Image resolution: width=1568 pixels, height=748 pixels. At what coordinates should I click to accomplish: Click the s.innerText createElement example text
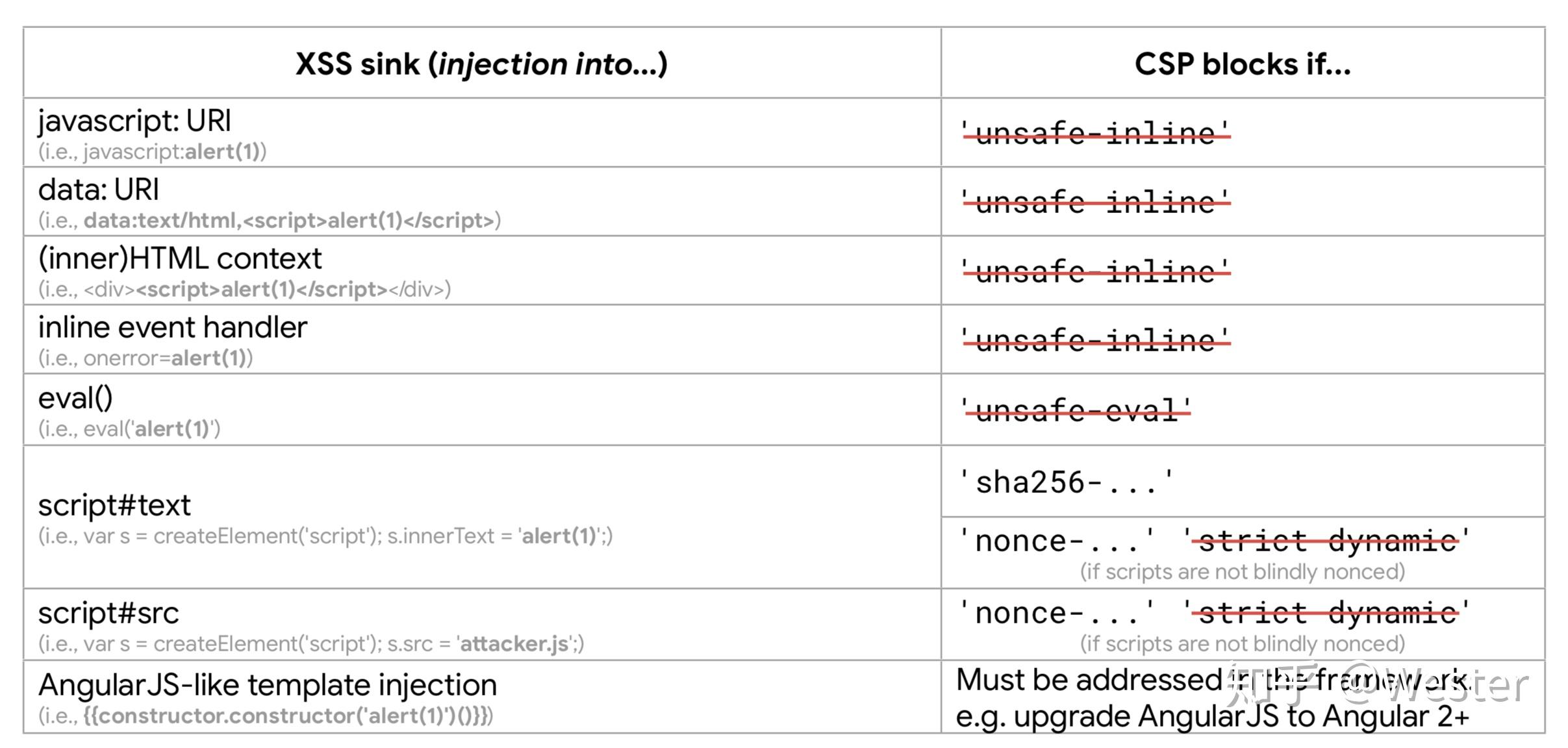[x=325, y=536]
